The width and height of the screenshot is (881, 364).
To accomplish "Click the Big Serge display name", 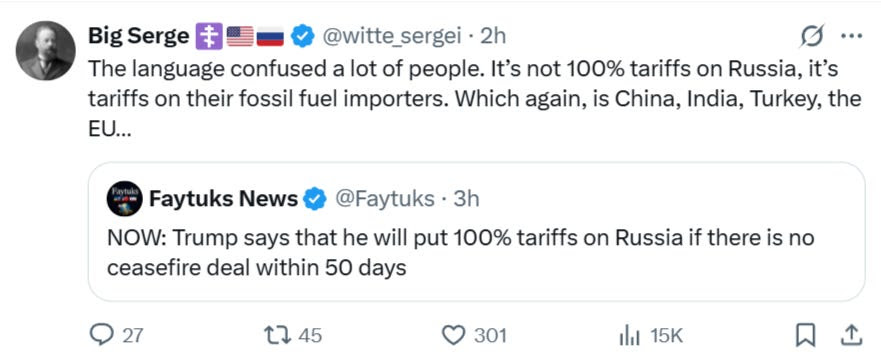I will (138, 37).
